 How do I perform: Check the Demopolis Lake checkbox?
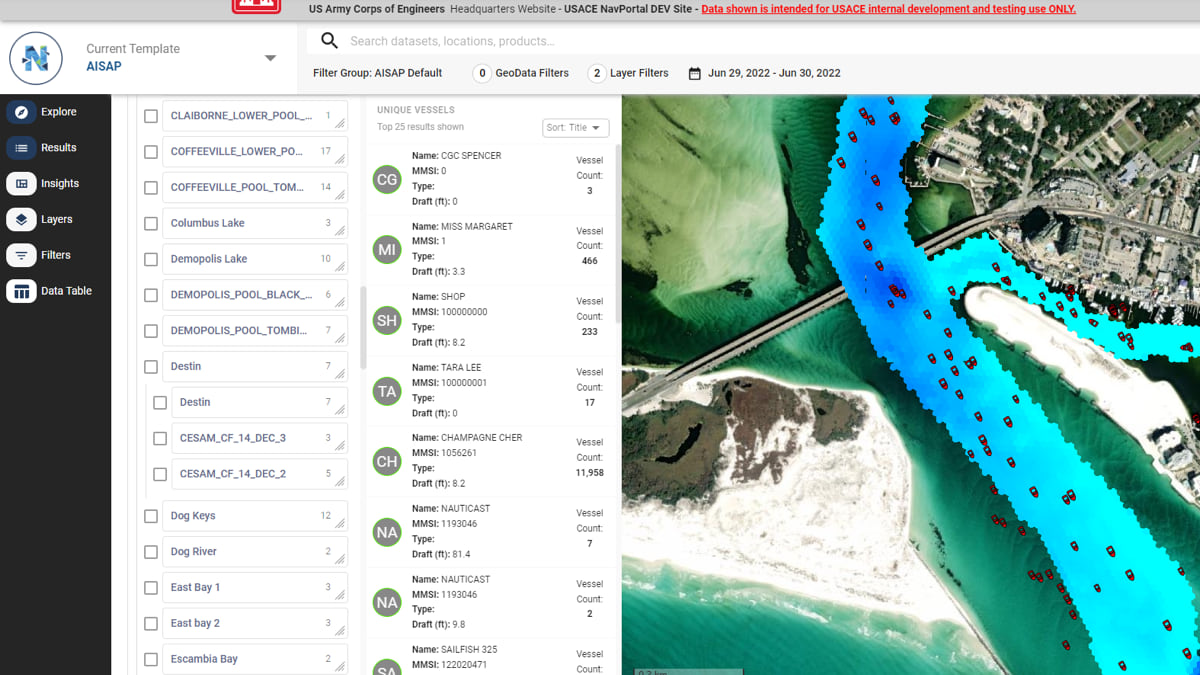pos(151,259)
